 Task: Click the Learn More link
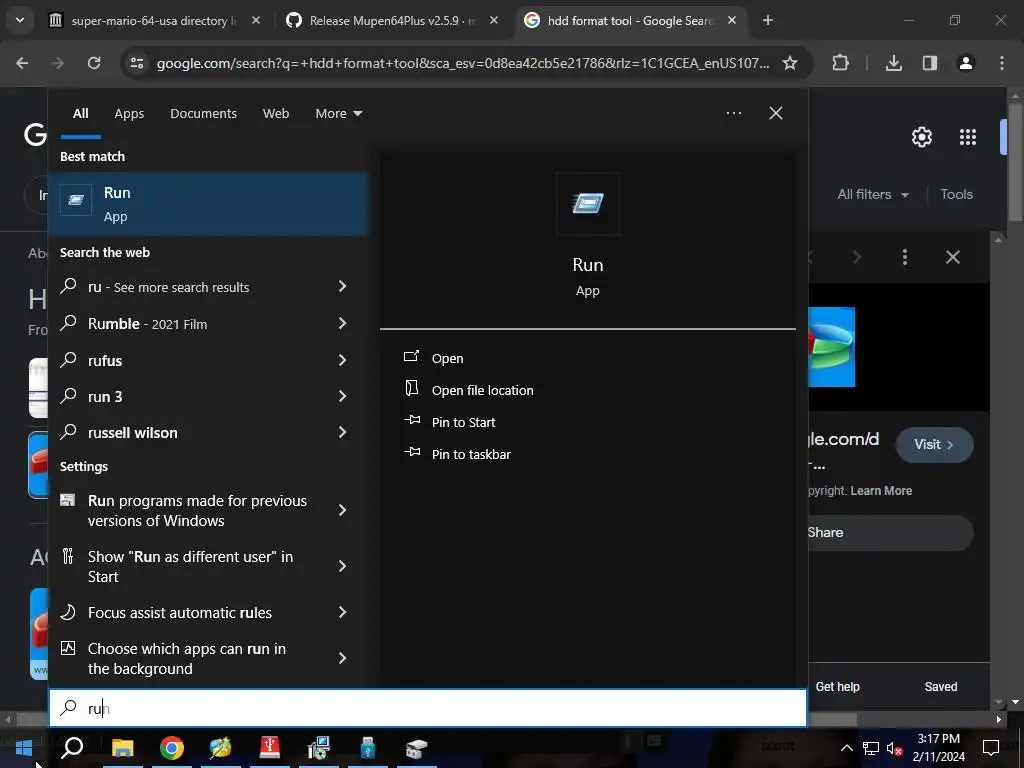point(880,490)
